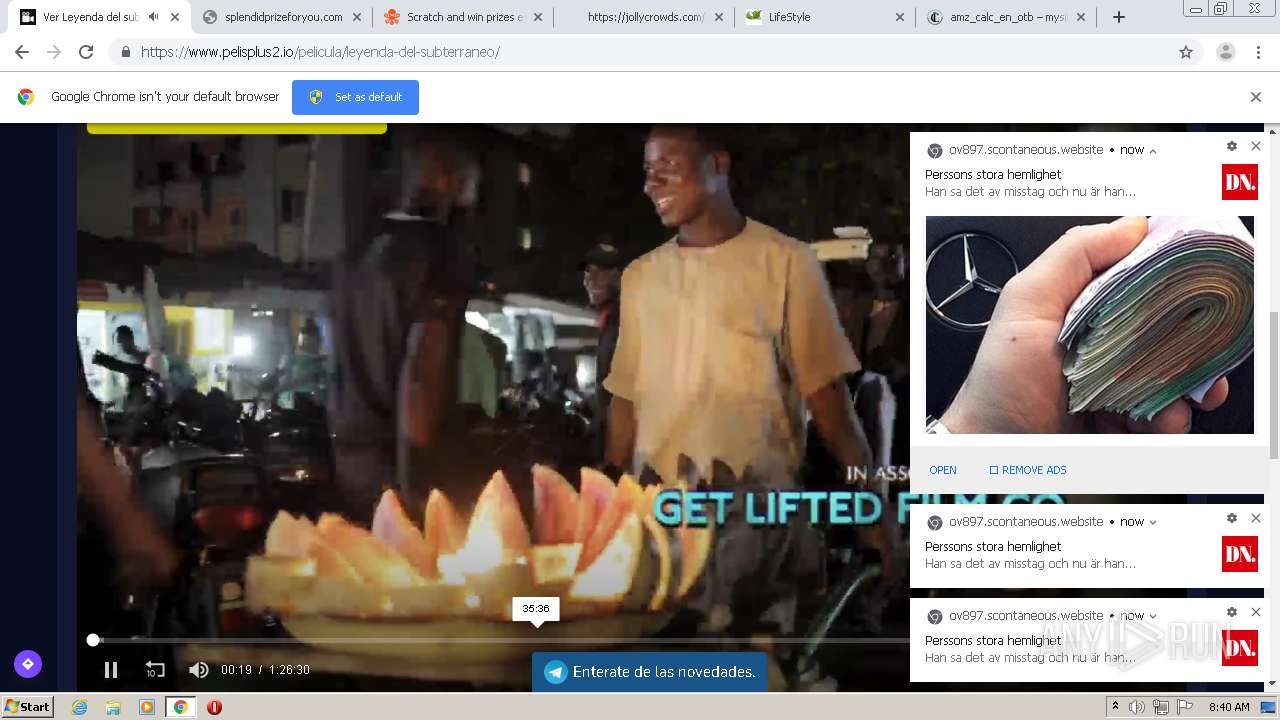Dismiss the default browser infobar
This screenshot has height=720, width=1280.
pos(1256,97)
